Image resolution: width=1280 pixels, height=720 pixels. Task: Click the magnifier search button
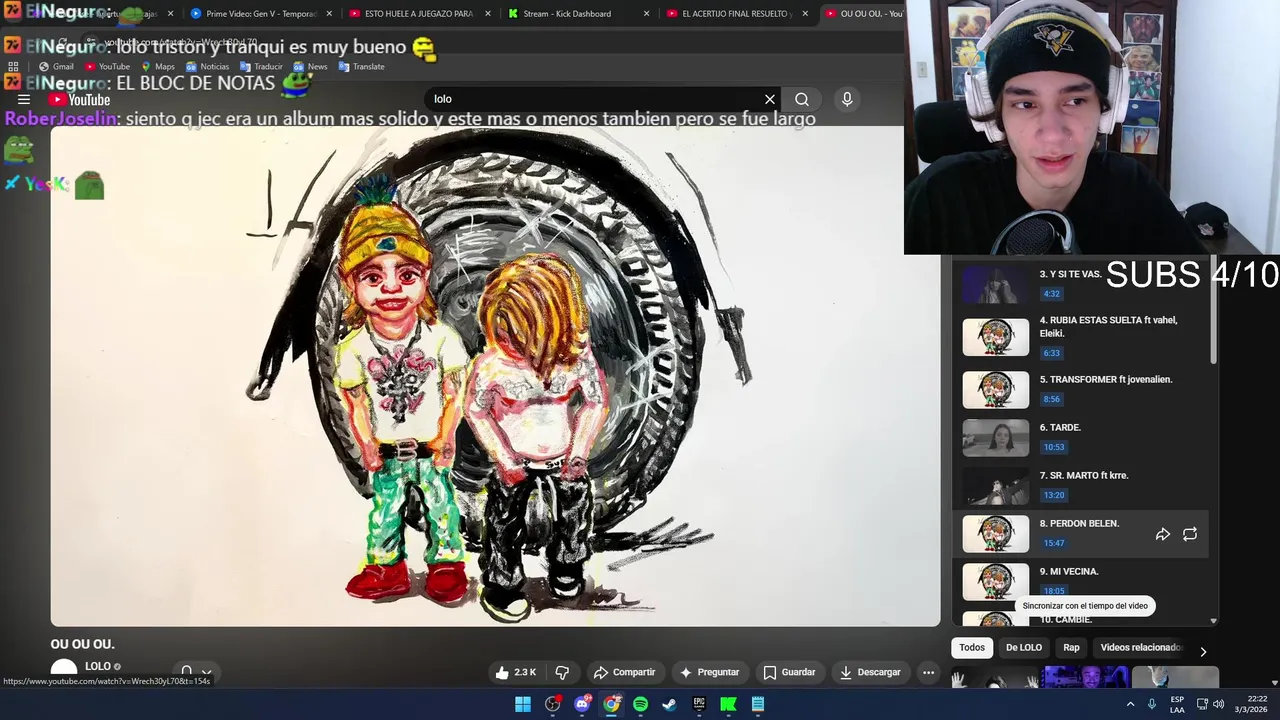click(x=802, y=99)
